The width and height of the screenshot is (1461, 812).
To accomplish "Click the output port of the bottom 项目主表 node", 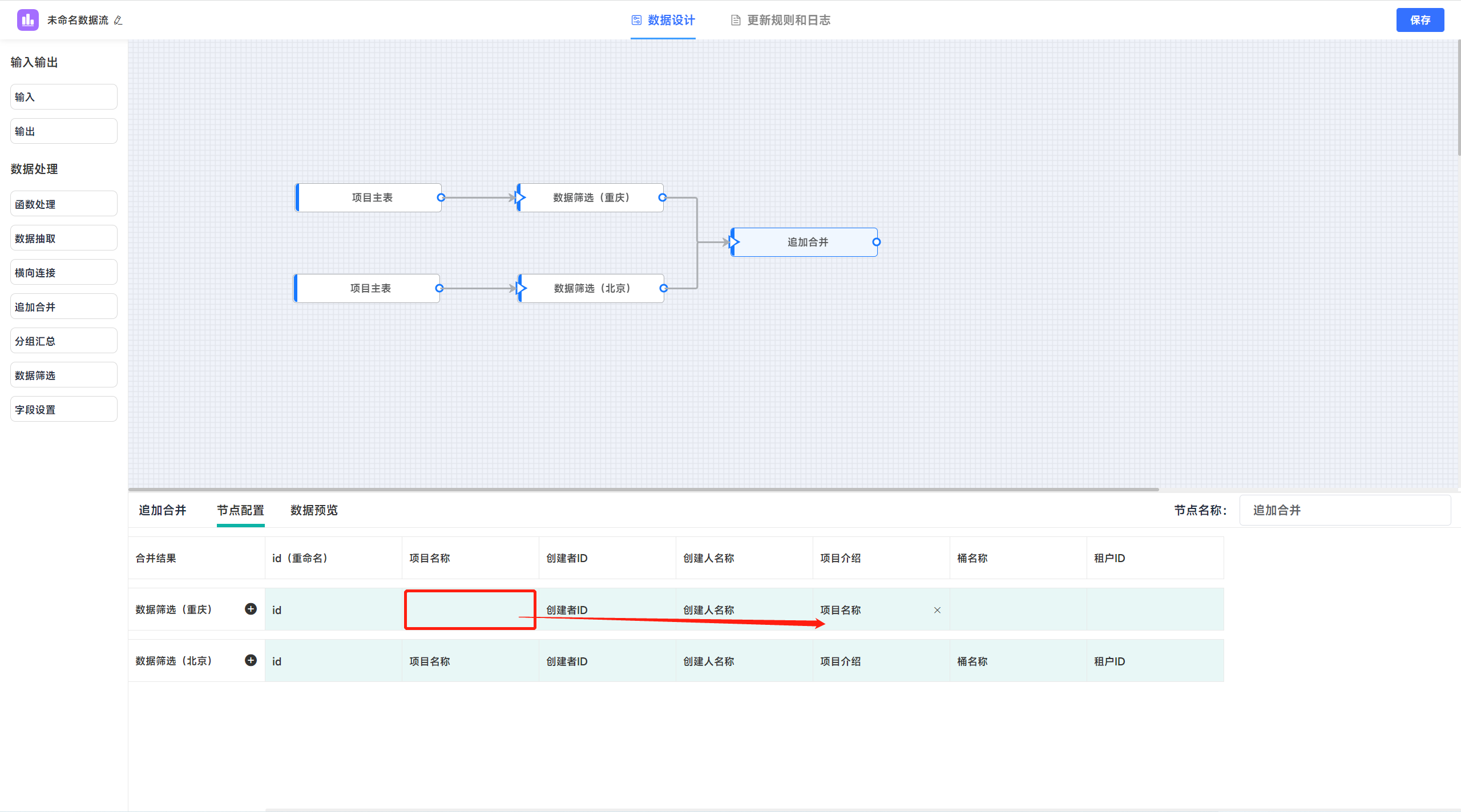I will (439, 288).
